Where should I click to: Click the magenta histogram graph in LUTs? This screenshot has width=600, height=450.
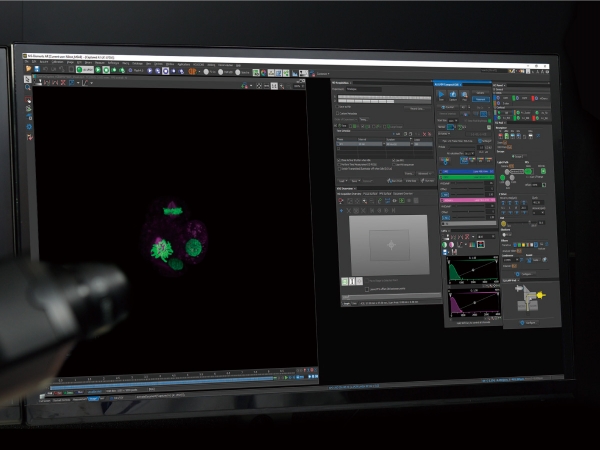475,303
